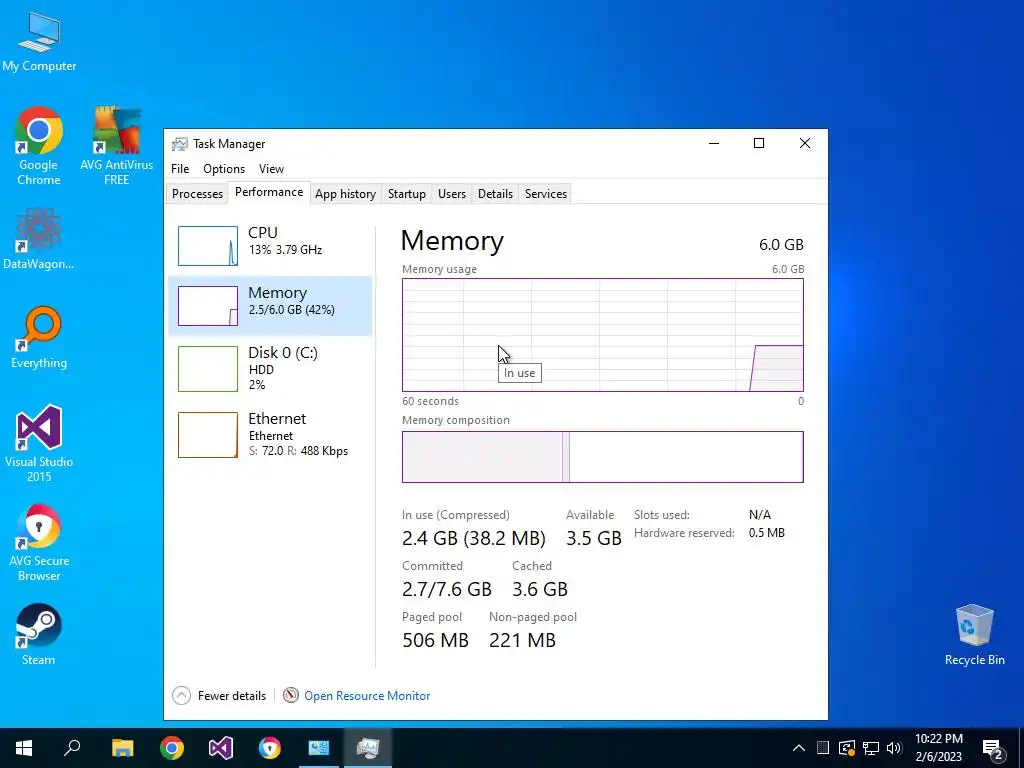
Task: Click the taskbar icon left of Task Manager
Action: point(319,748)
